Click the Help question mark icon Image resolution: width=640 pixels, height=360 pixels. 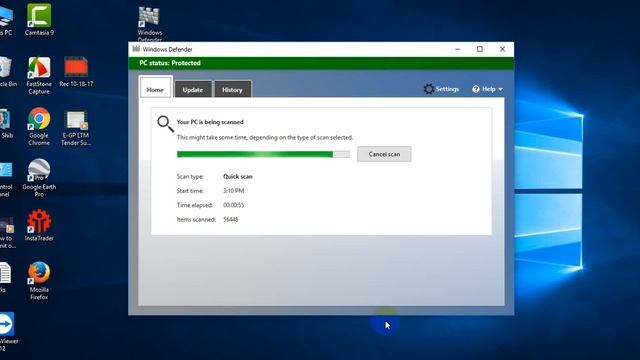[476, 89]
